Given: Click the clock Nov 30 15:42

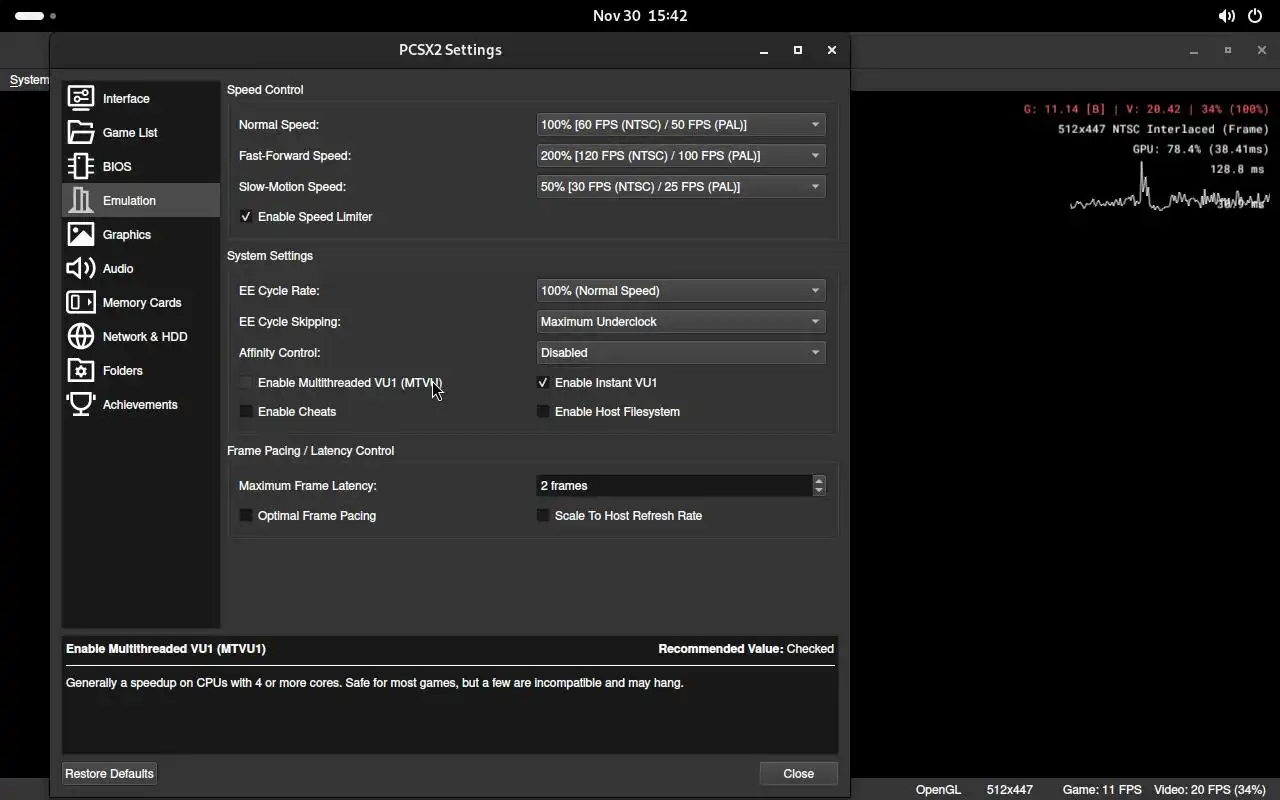Looking at the screenshot, I should (640, 16).
